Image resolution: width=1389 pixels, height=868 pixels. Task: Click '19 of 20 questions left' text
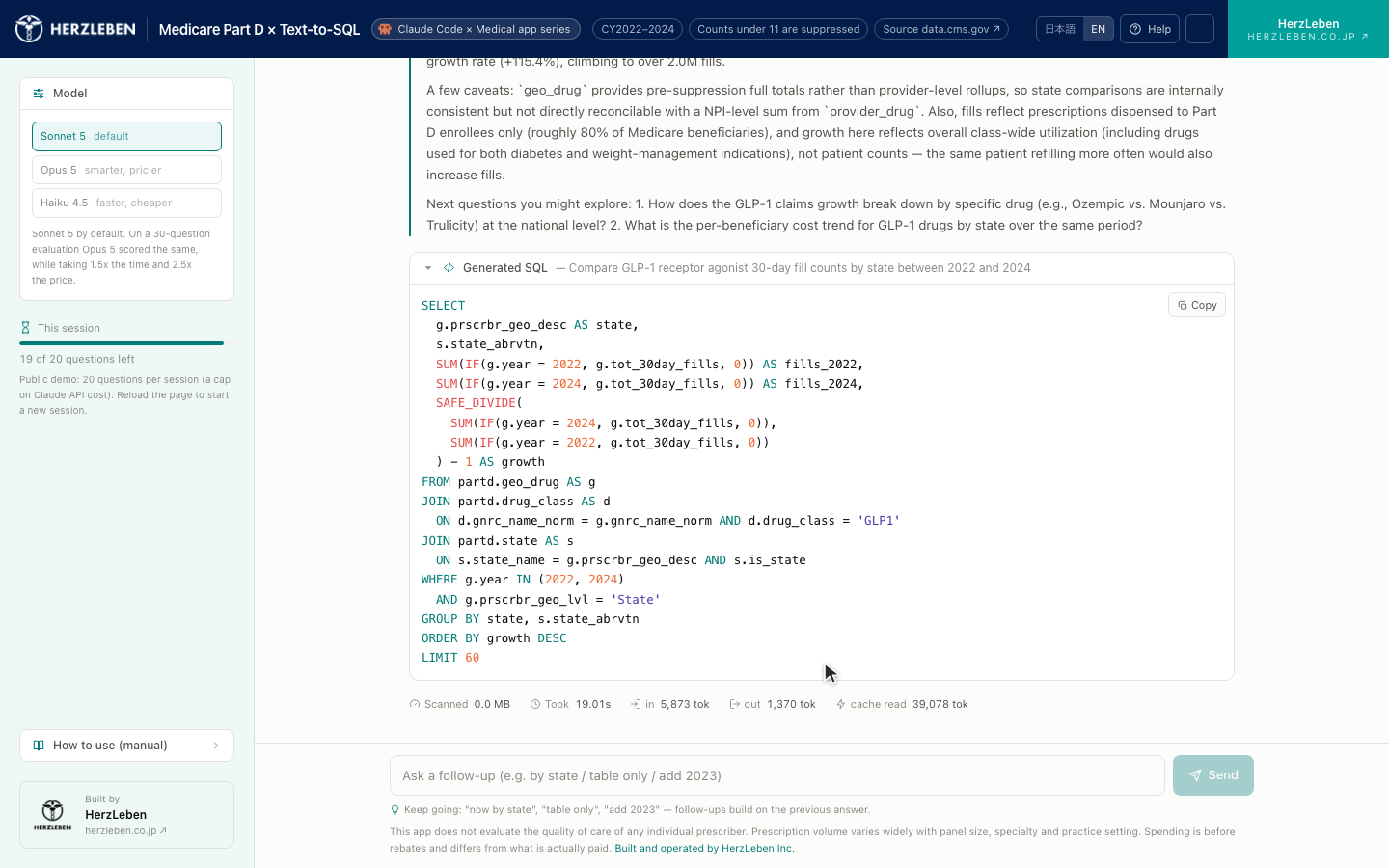pyautogui.click(x=77, y=359)
